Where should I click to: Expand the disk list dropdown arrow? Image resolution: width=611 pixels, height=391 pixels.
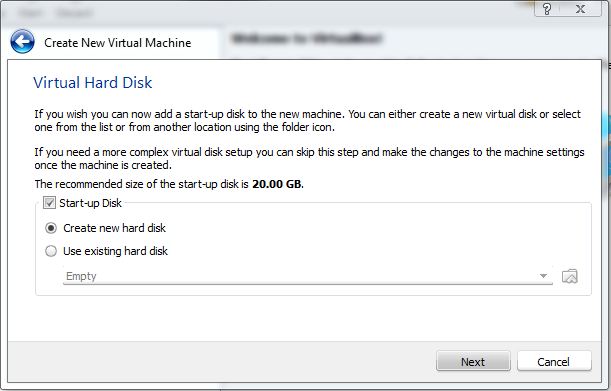tap(543, 276)
